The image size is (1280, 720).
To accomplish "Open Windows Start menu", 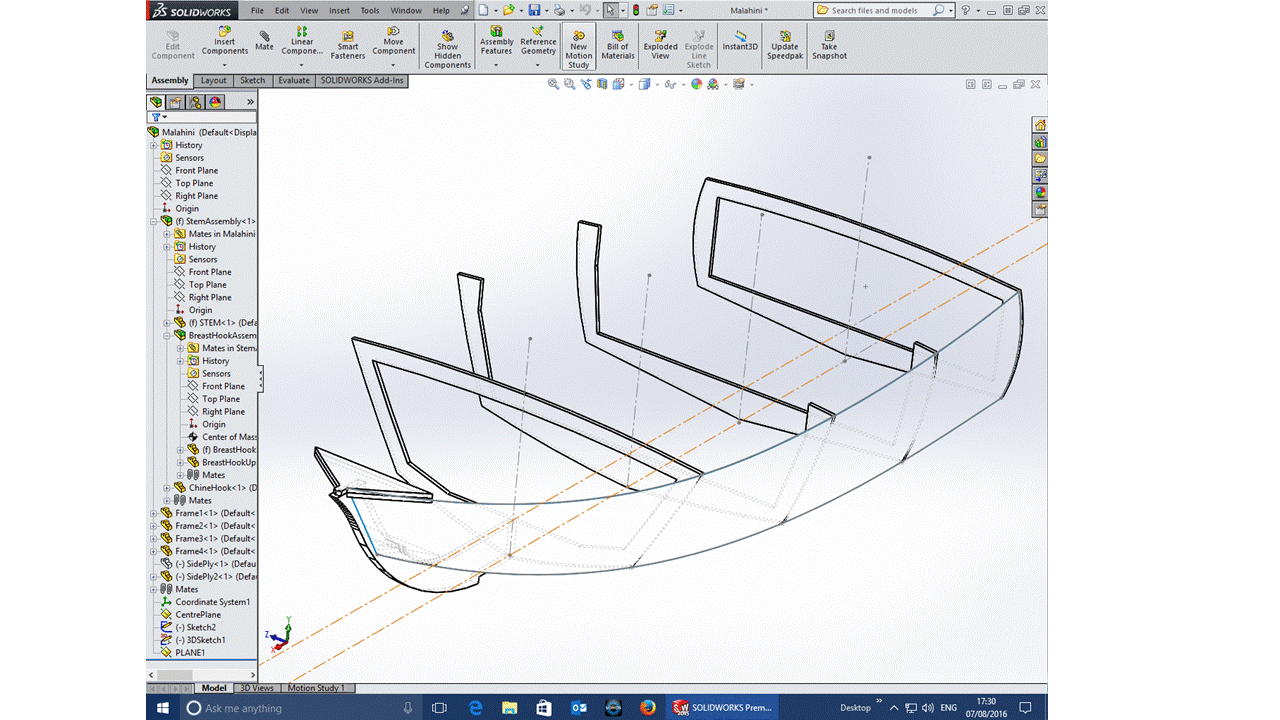I will 163,708.
